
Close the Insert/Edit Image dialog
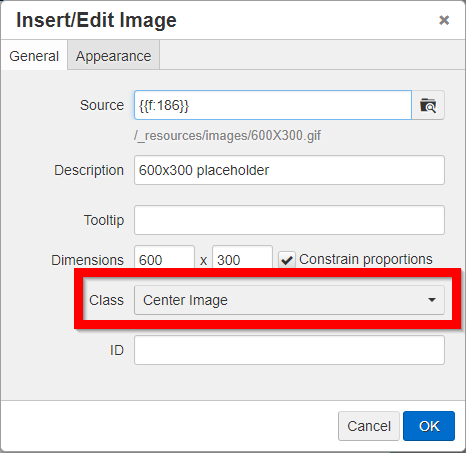444,20
